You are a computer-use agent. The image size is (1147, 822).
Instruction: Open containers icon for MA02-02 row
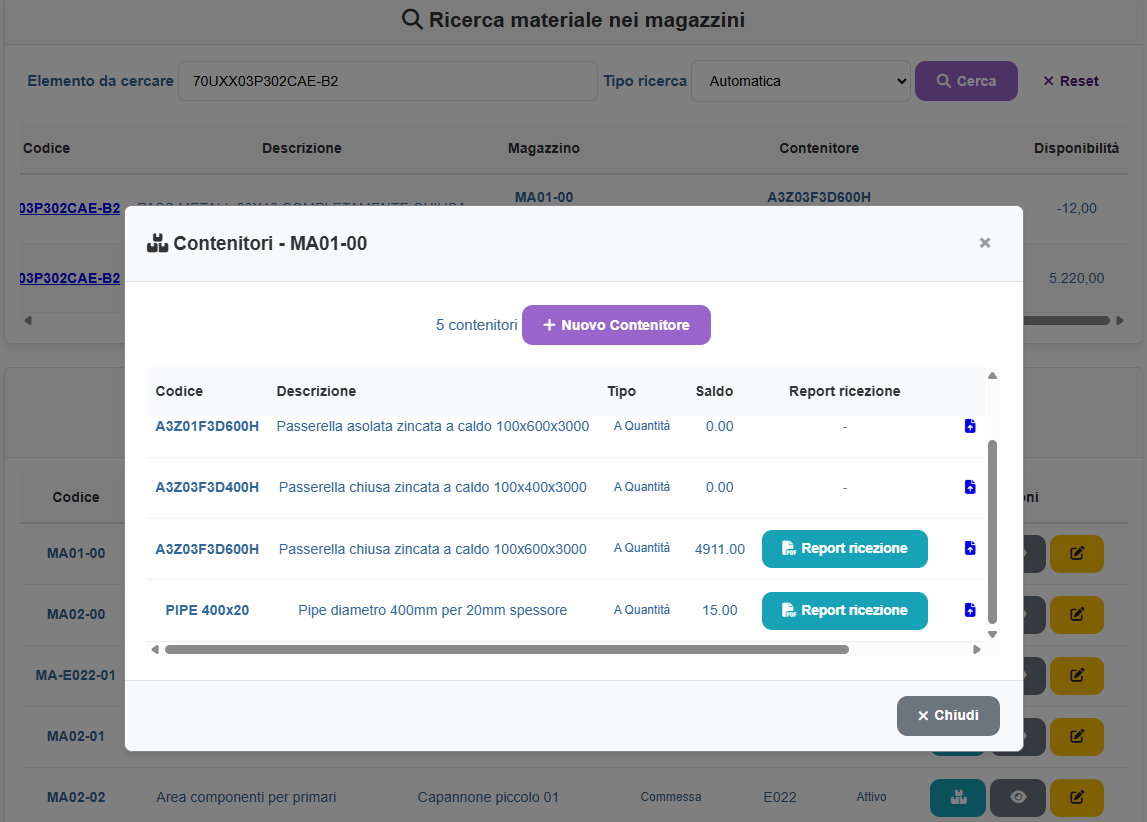(958, 797)
